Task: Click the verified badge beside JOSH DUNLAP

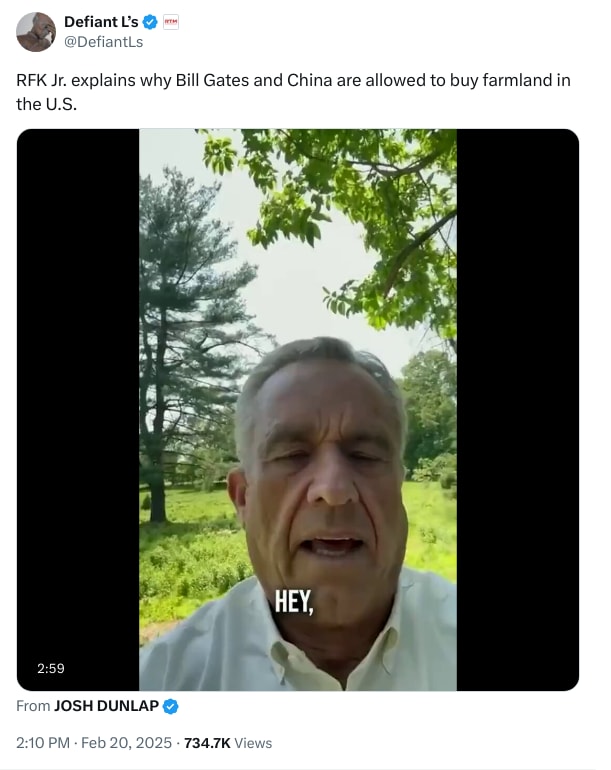Action: (x=170, y=706)
